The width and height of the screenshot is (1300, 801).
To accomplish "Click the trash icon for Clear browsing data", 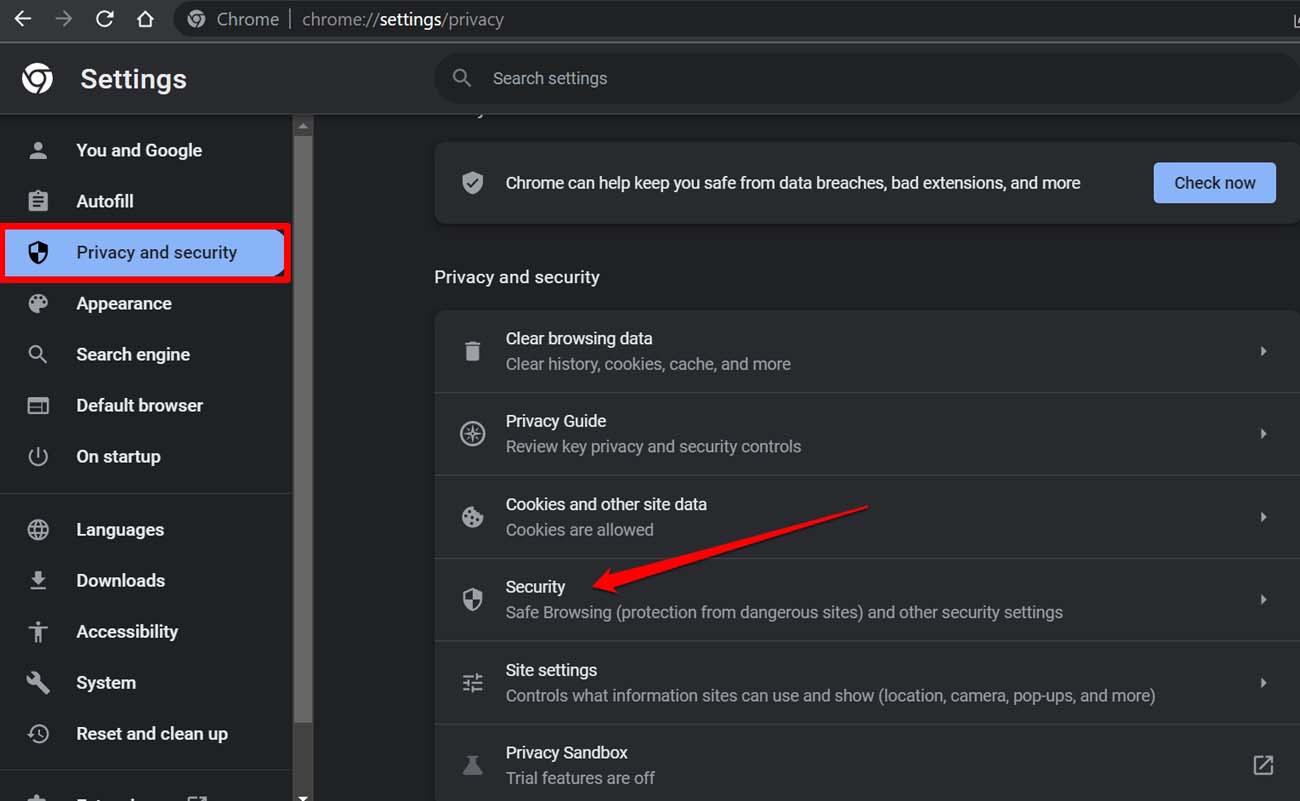I will 472,351.
